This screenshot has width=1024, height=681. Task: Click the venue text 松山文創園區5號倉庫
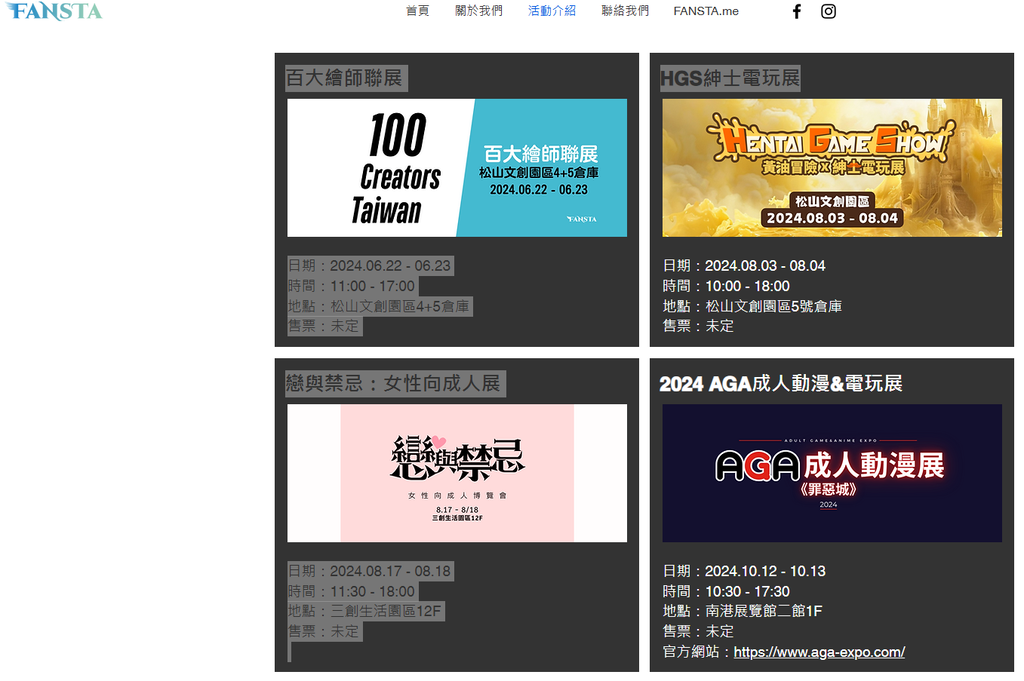pyautogui.click(x=773, y=306)
